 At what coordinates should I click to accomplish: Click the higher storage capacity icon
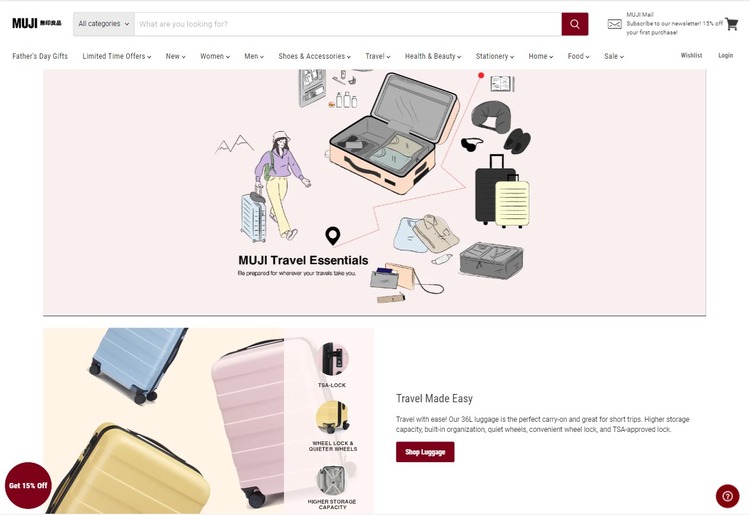point(332,481)
